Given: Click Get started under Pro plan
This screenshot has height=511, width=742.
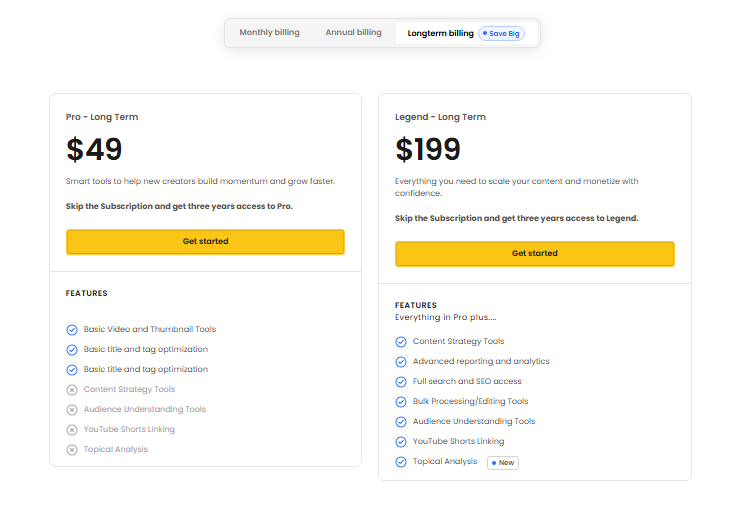Looking at the screenshot, I should (x=205, y=242).
